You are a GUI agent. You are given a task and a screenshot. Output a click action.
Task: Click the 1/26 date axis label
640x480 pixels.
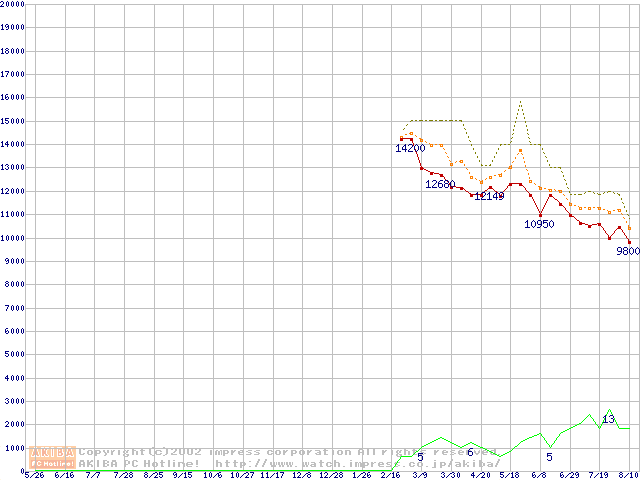(x=361, y=475)
